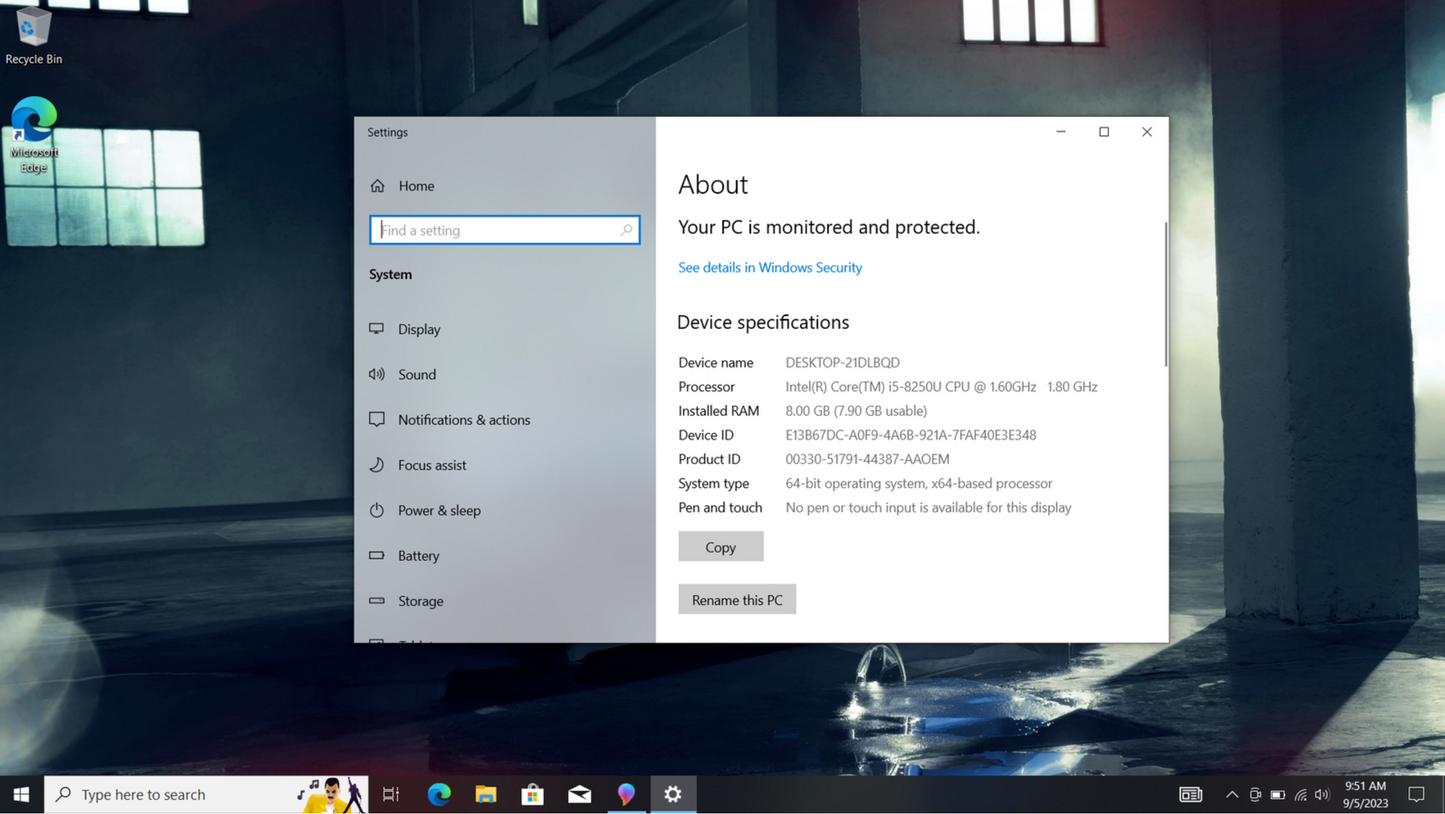The height and width of the screenshot is (814, 1445).
Task: Open File Explorer from the taskbar
Action: (486, 794)
